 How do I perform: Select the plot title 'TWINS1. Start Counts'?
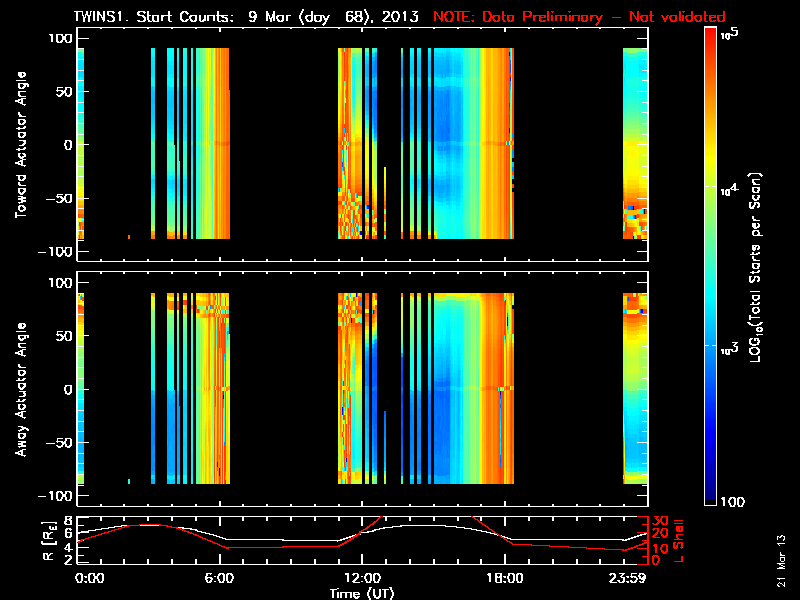[150, 17]
